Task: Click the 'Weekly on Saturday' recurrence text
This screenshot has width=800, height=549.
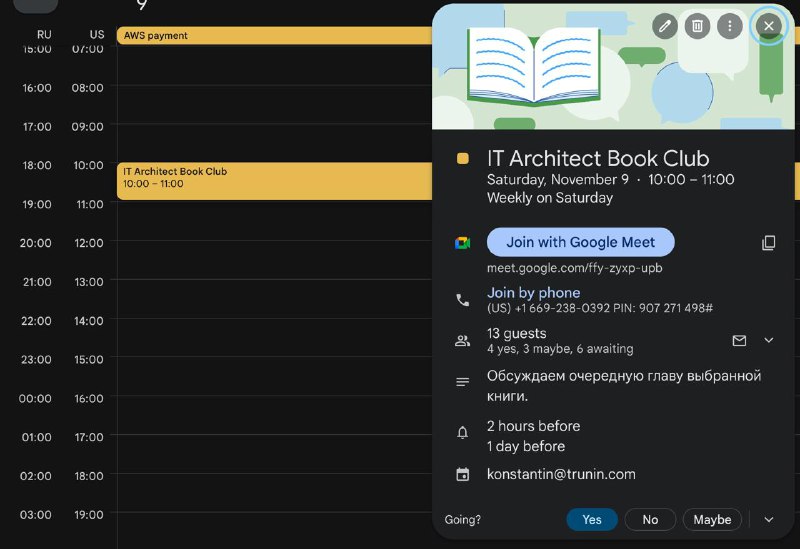Action: (550, 198)
